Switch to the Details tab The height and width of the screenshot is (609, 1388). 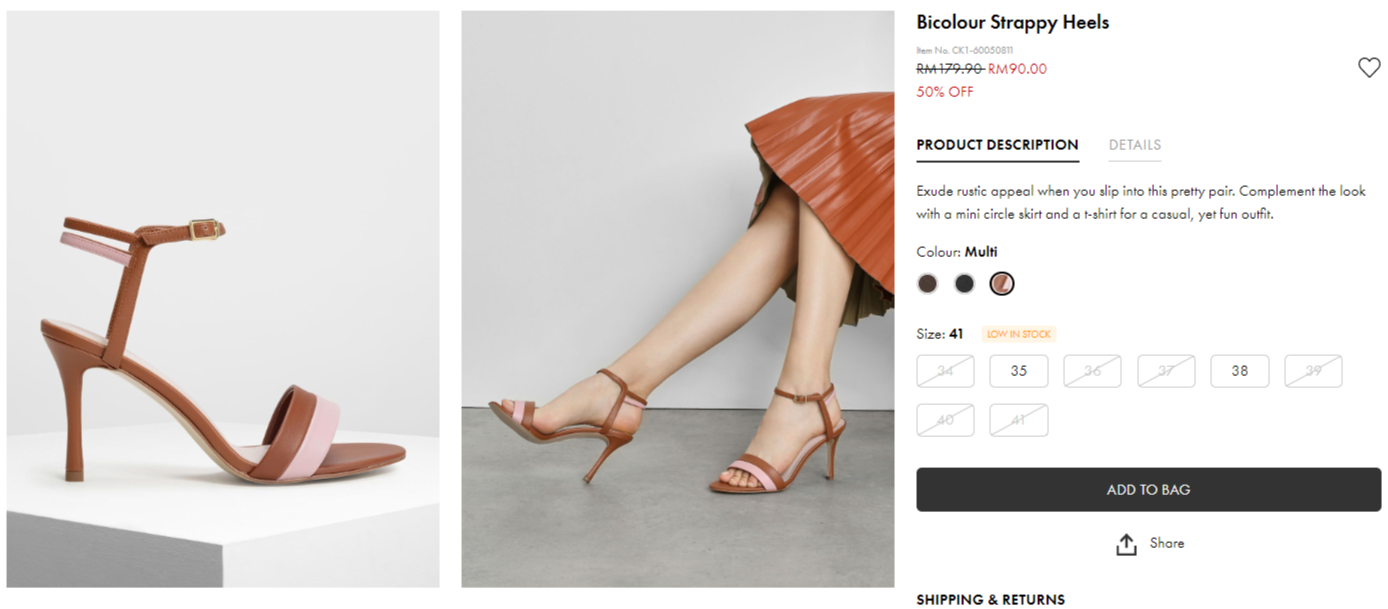pos(1134,145)
